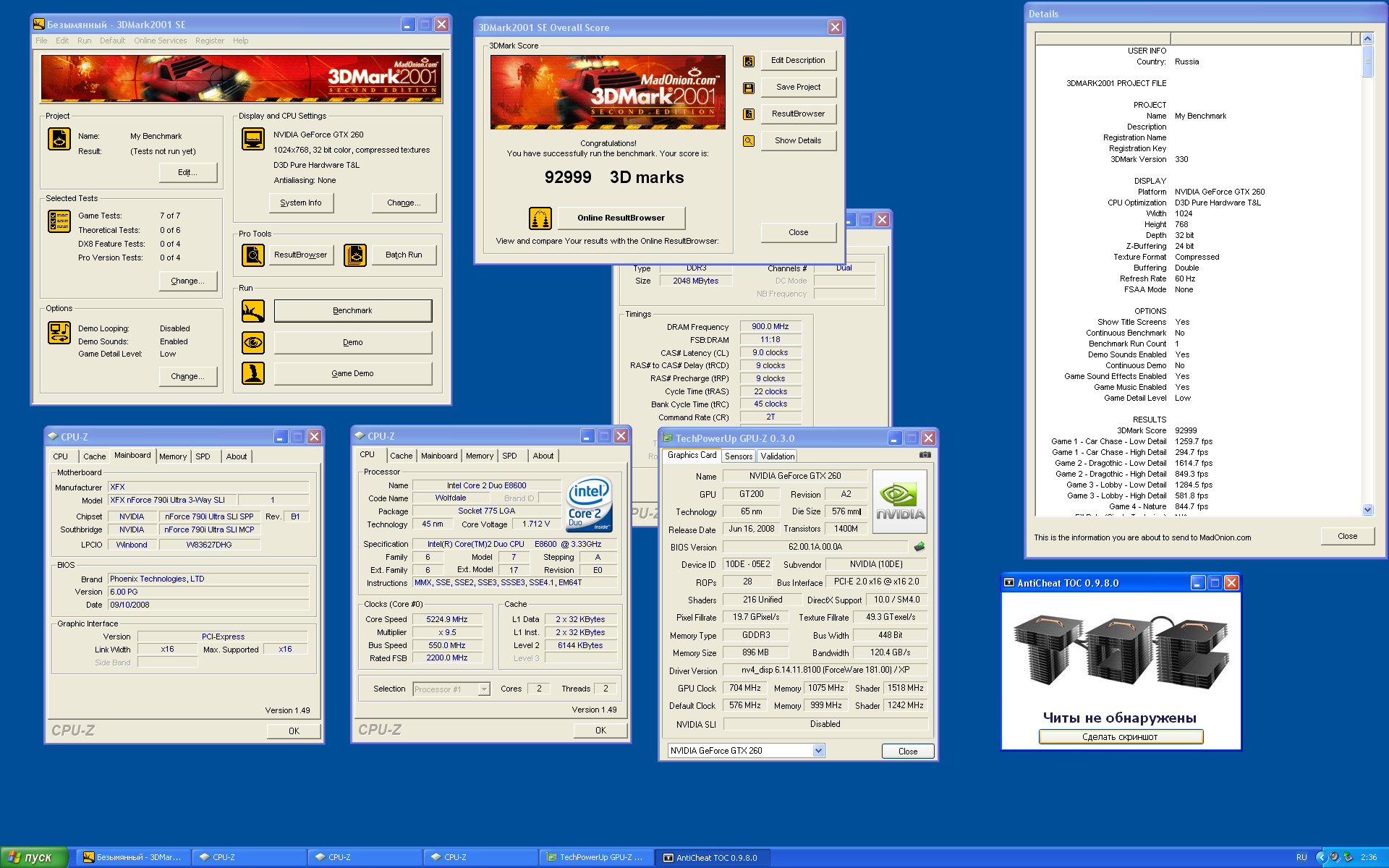The width and height of the screenshot is (1389, 868).
Task: Open the Processor #1 selection dropdown
Action: point(484,689)
